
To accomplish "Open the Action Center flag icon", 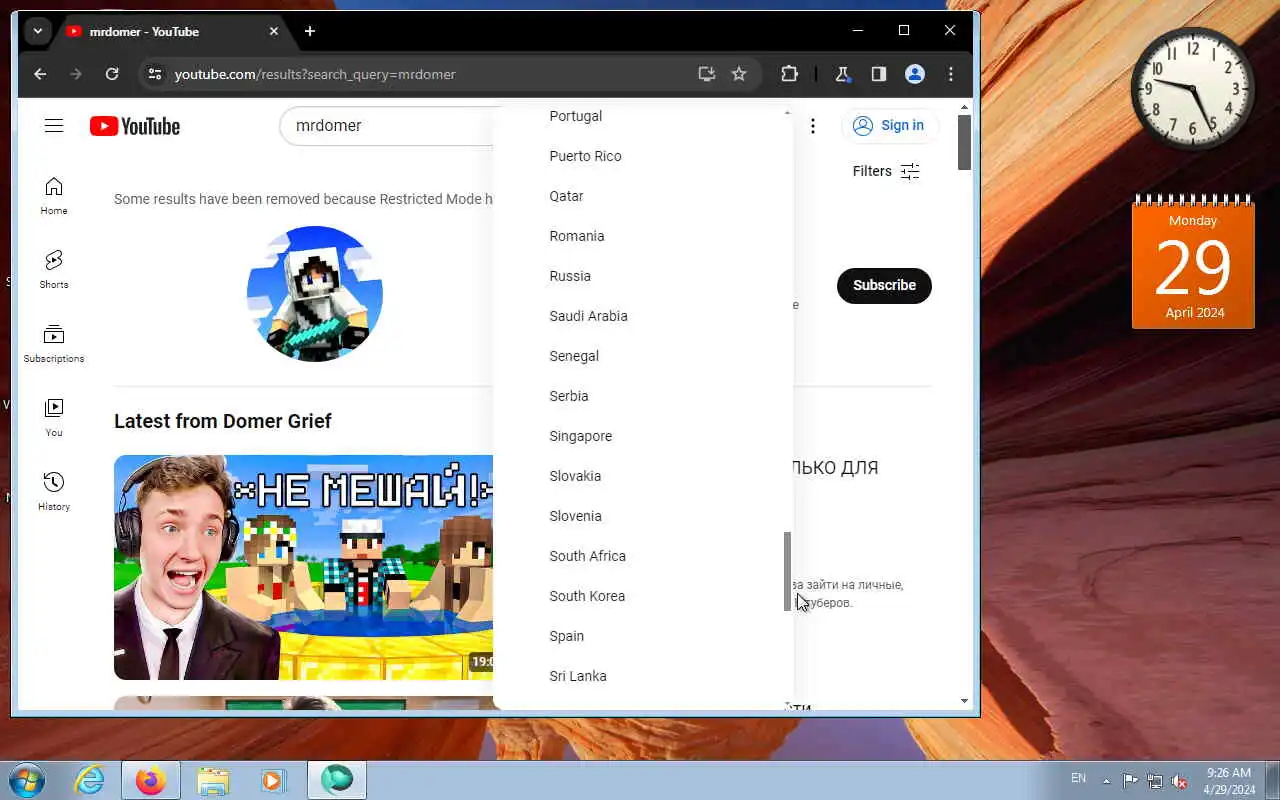I will (1130, 780).
